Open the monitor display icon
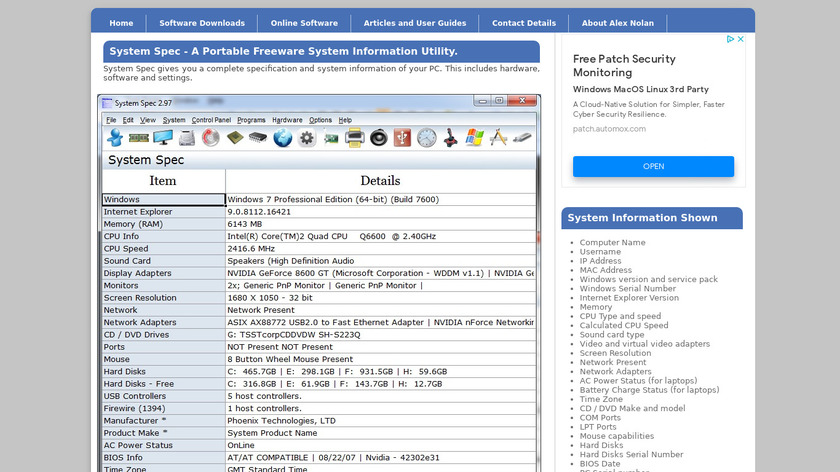The width and height of the screenshot is (840, 472). [x=163, y=138]
